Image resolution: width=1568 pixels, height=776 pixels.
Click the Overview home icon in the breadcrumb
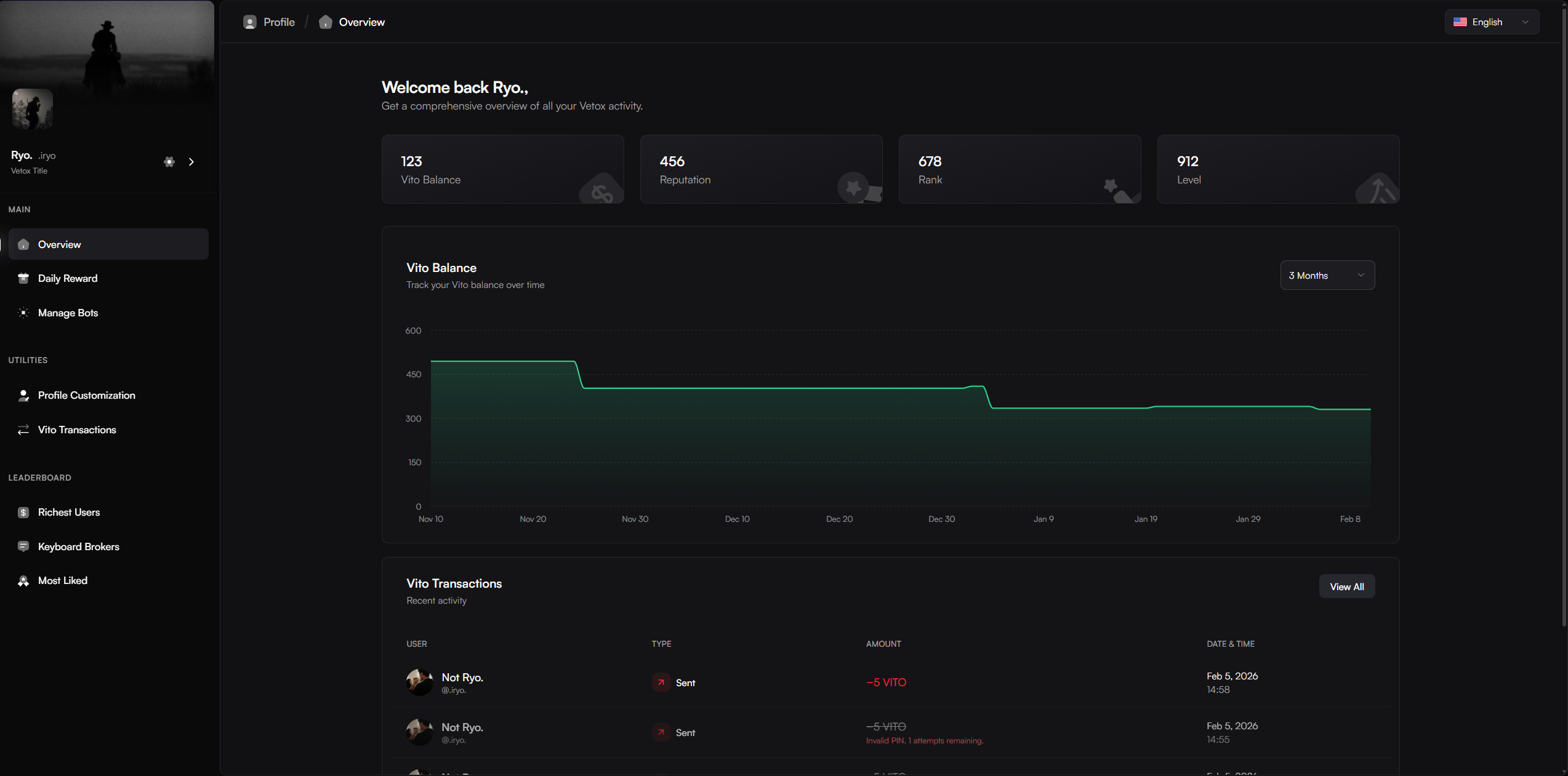click(326, 22)
